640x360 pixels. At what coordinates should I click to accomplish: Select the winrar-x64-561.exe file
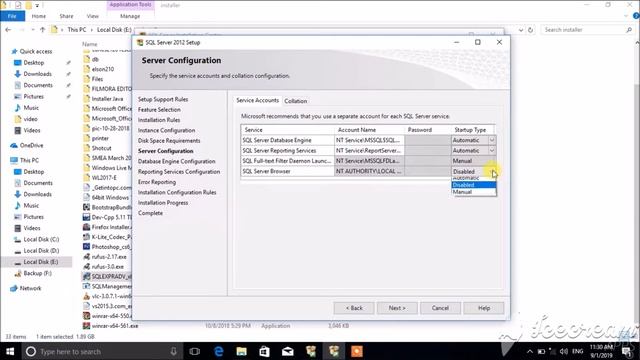tap(115, 326)
